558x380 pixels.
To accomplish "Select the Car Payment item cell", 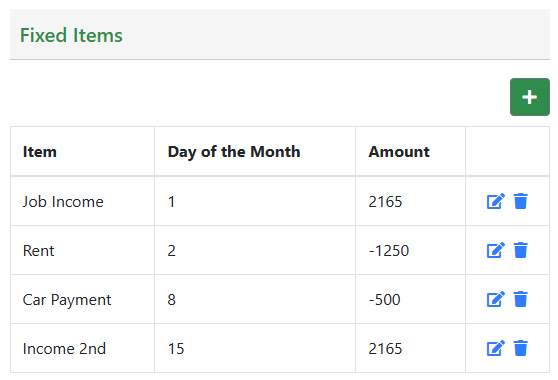I will (x=83, y=300).
